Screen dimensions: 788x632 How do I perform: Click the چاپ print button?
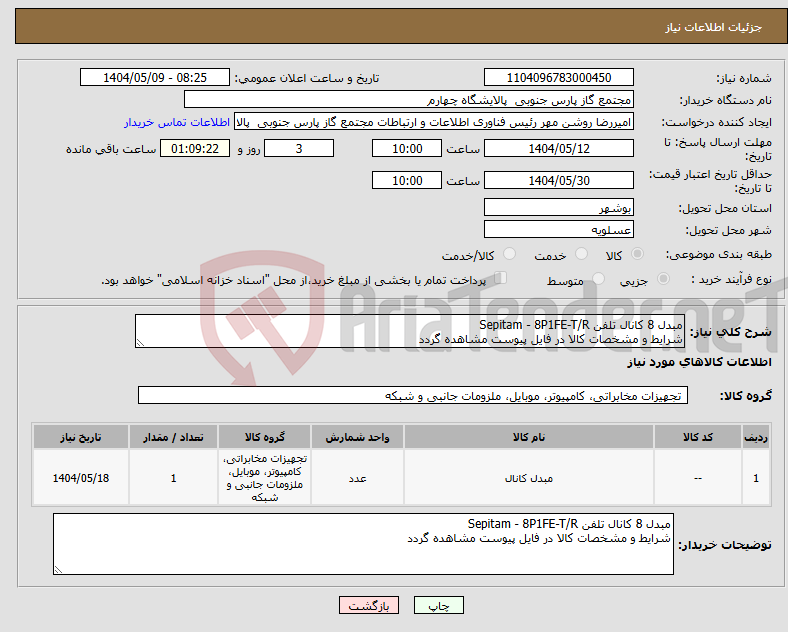[439, 605]
